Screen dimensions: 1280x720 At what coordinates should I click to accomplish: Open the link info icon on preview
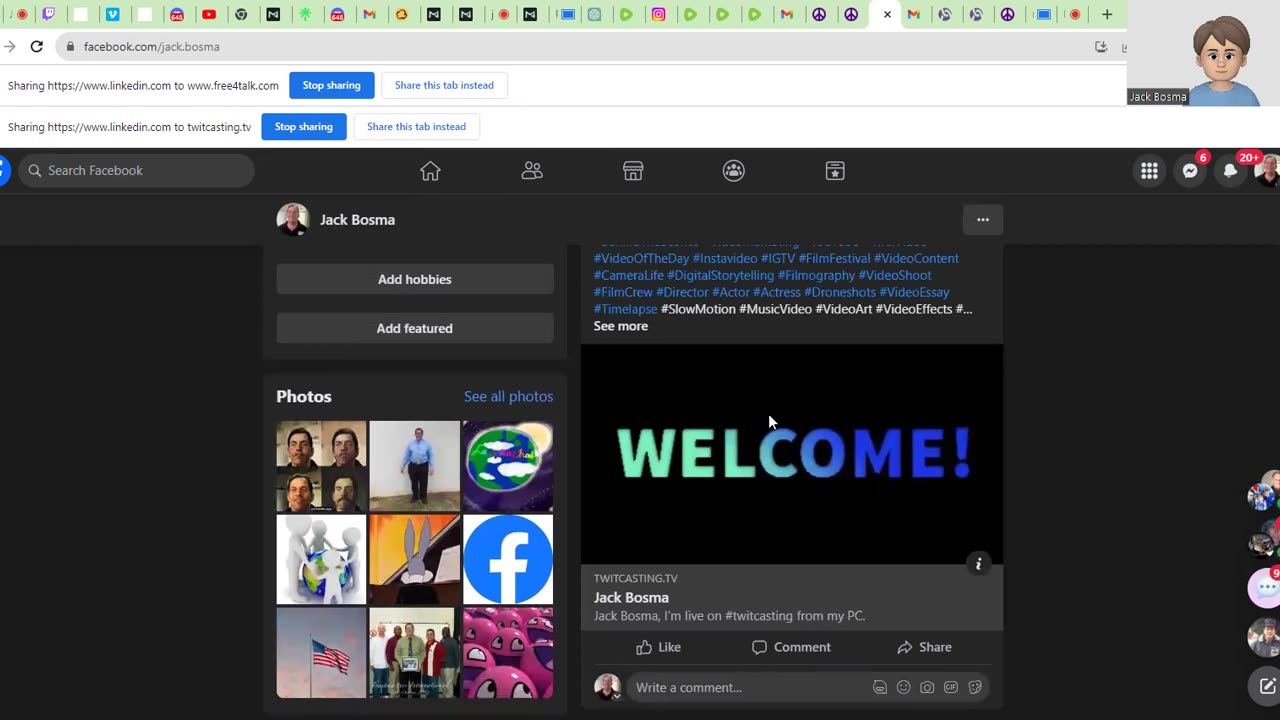pyautogui.click(x=979, y=564)
